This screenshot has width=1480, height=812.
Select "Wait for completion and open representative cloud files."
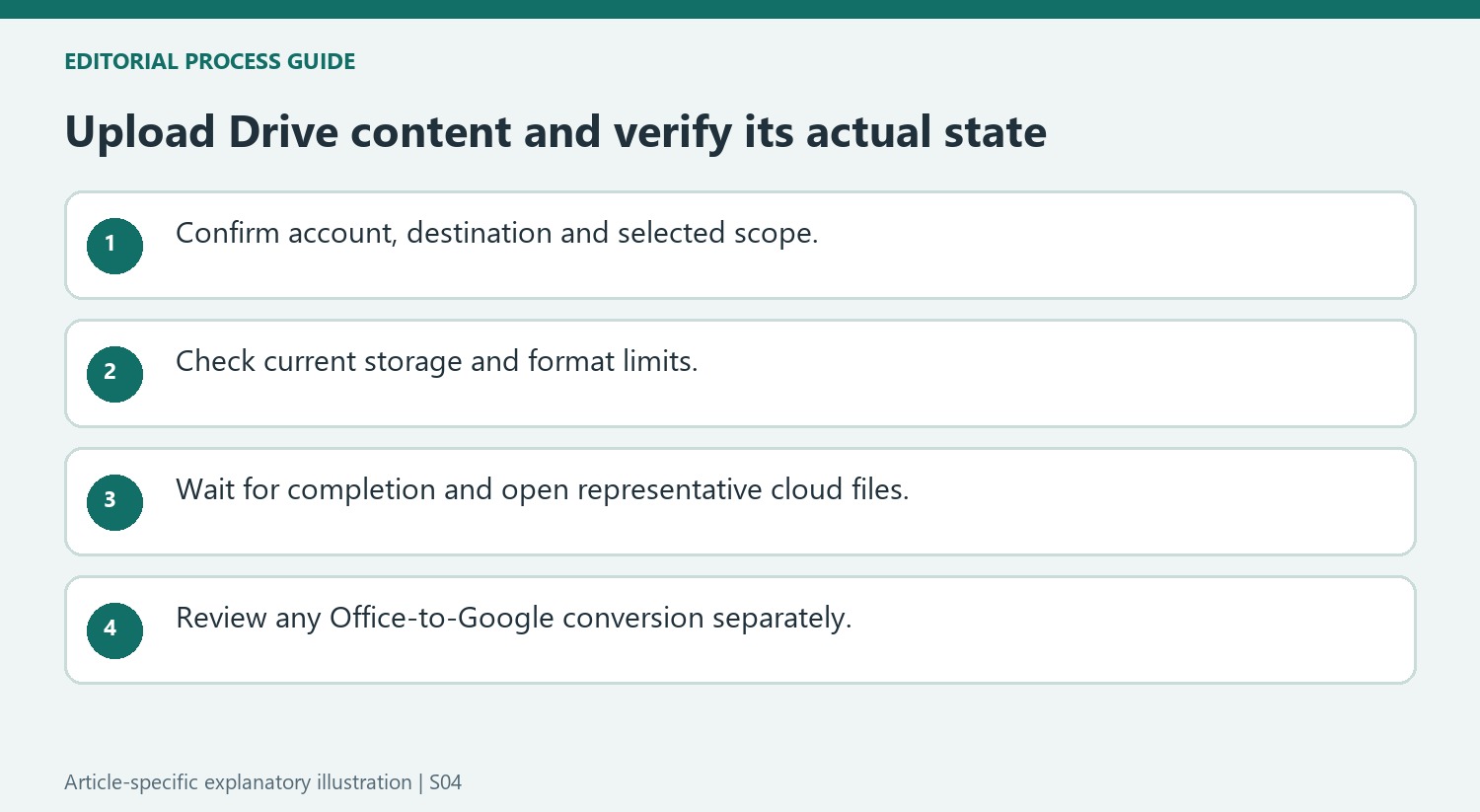543,490
